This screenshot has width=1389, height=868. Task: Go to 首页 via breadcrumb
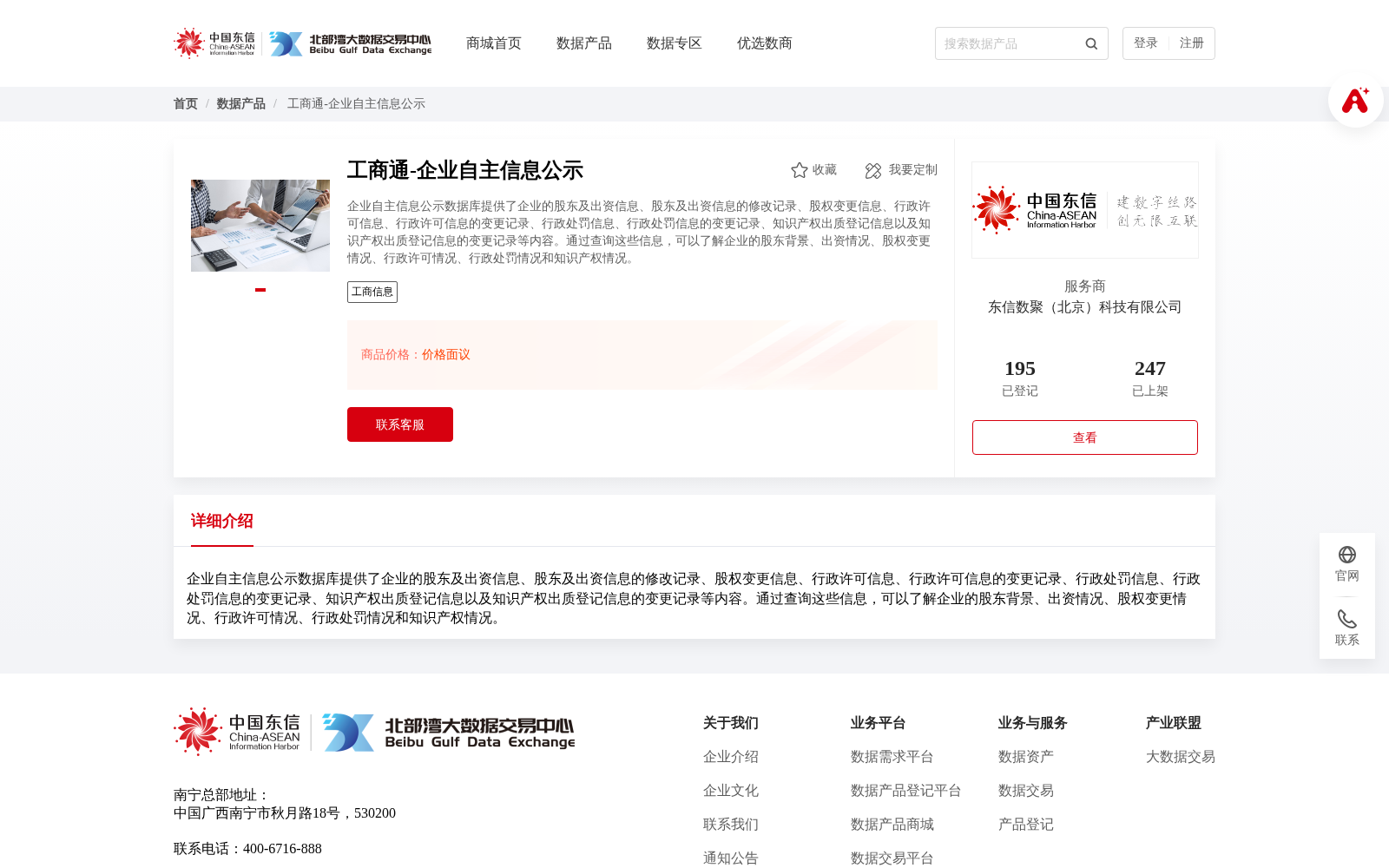pyautogui.click(x=186, y=104)
